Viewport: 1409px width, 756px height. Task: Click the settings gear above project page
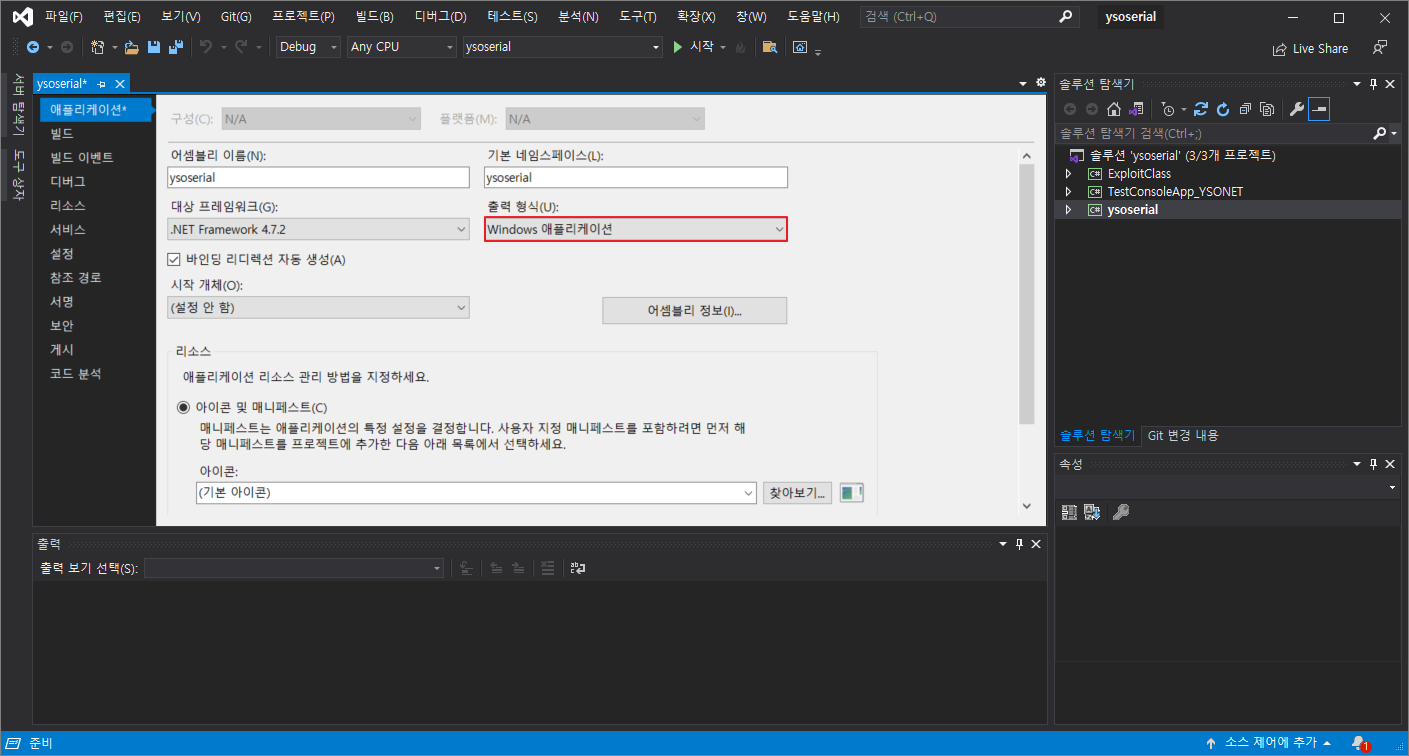point(1041,83)
